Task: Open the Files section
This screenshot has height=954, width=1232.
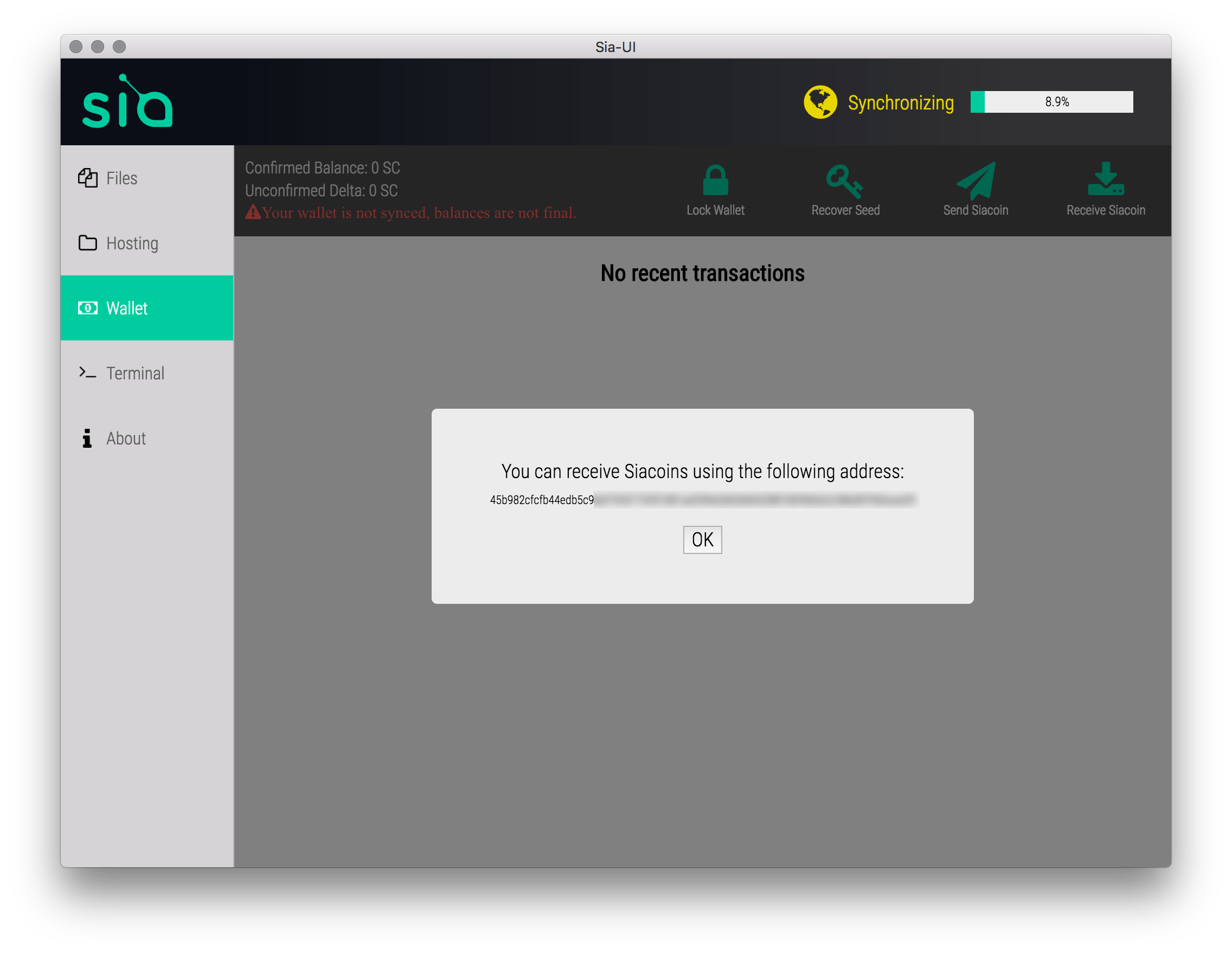Action: pos(146,178)
